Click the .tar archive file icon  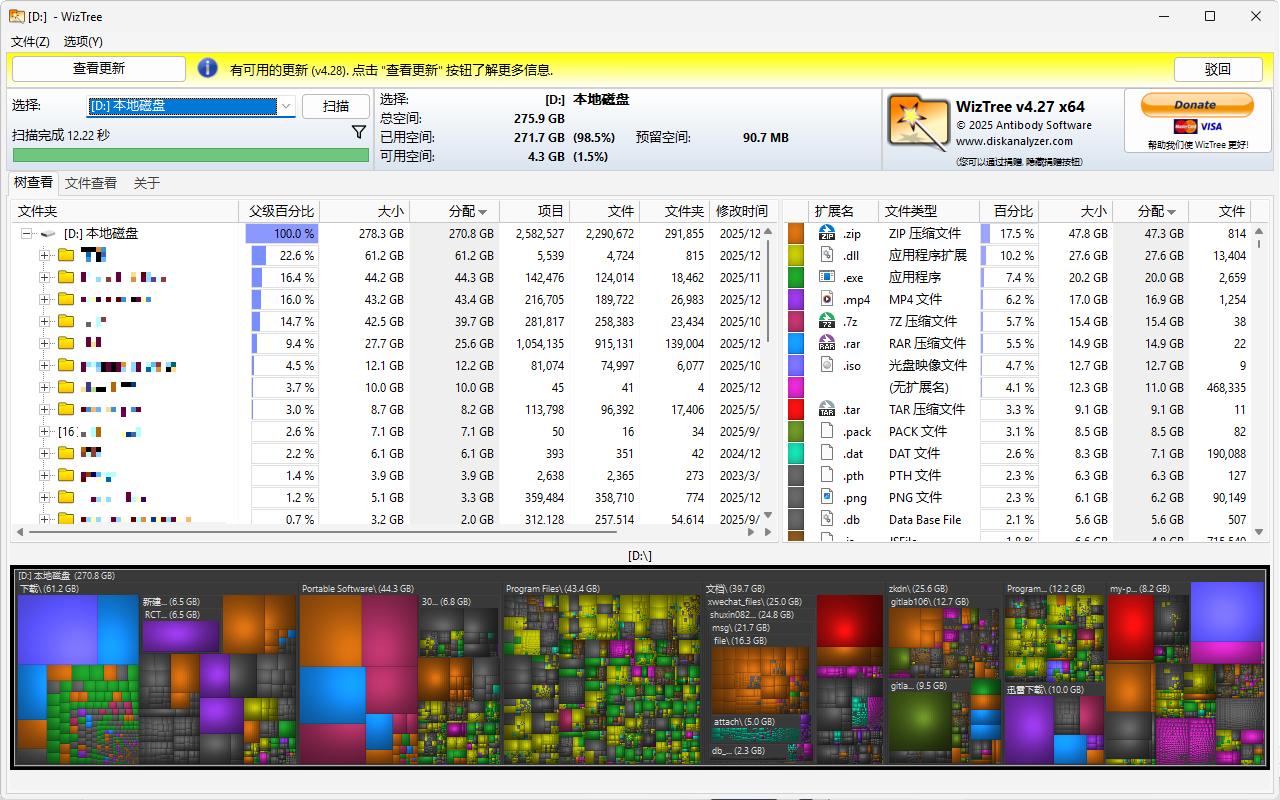click(827, 409)
